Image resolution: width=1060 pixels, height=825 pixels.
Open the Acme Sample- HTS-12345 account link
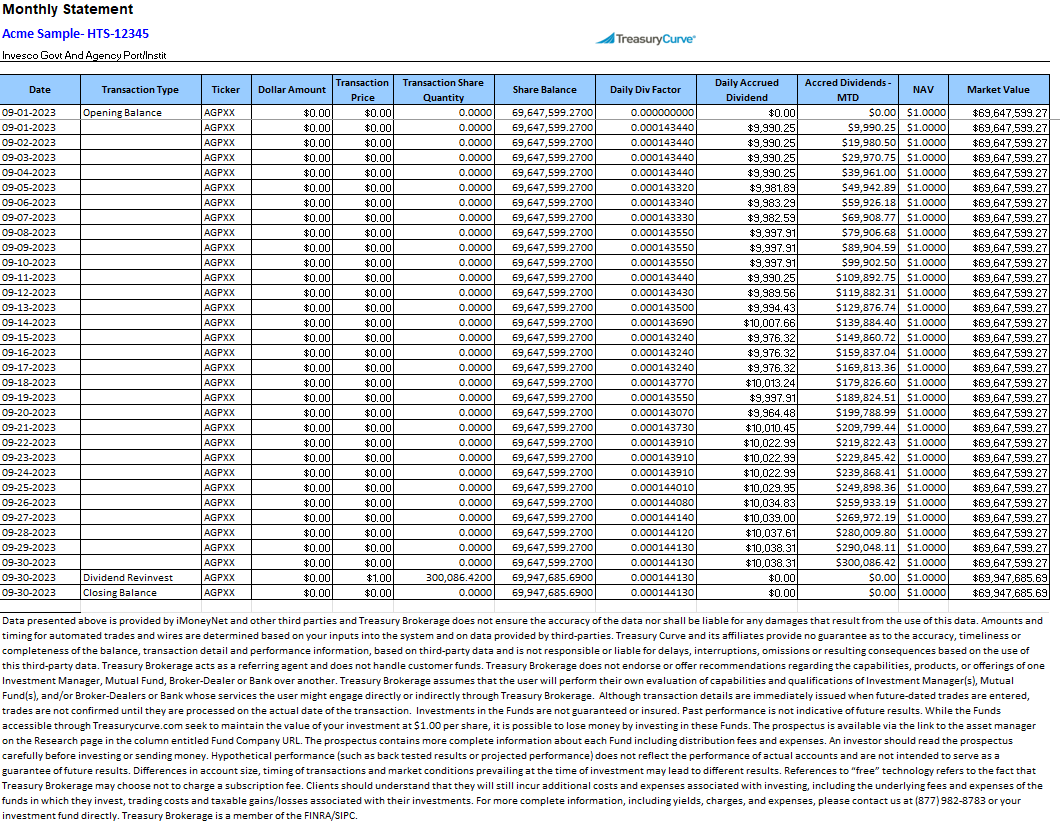75,34
